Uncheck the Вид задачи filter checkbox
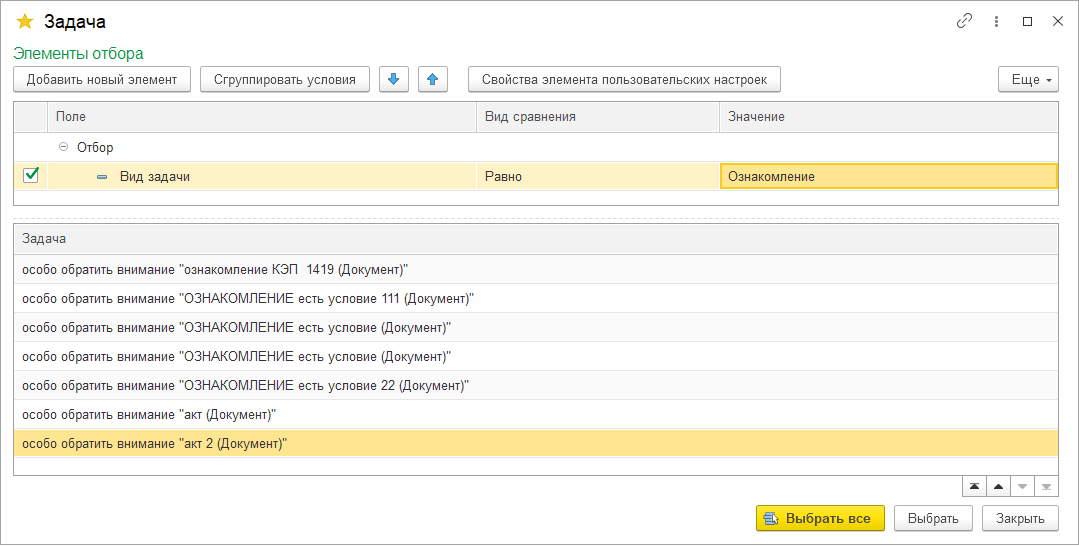The width and height of the screenshot is (1079, 546). coord(31,176)
